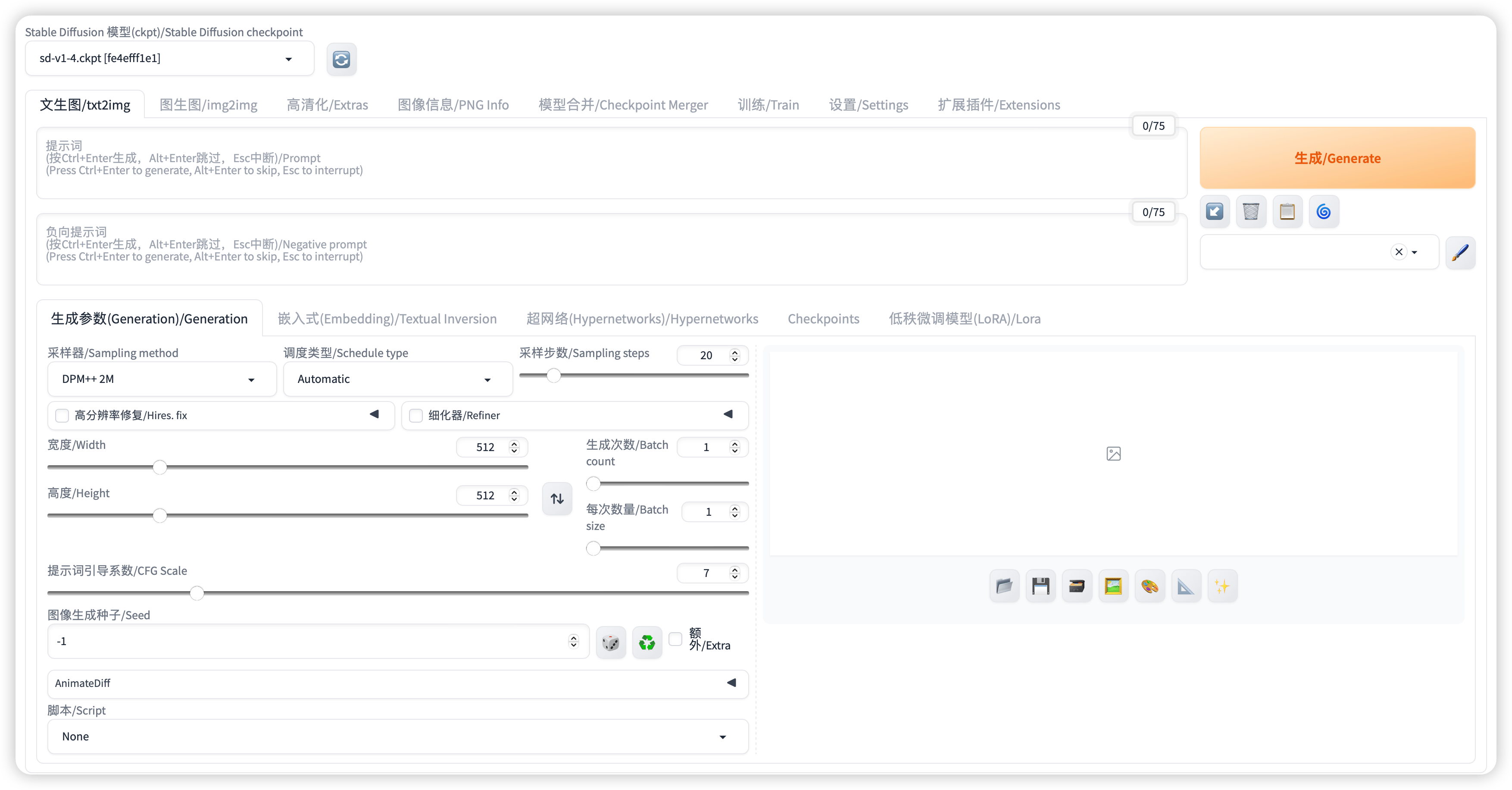Edit styles using the paintbrush icon
Viewport: 1512px width, 790px height.
point(1461,253)
